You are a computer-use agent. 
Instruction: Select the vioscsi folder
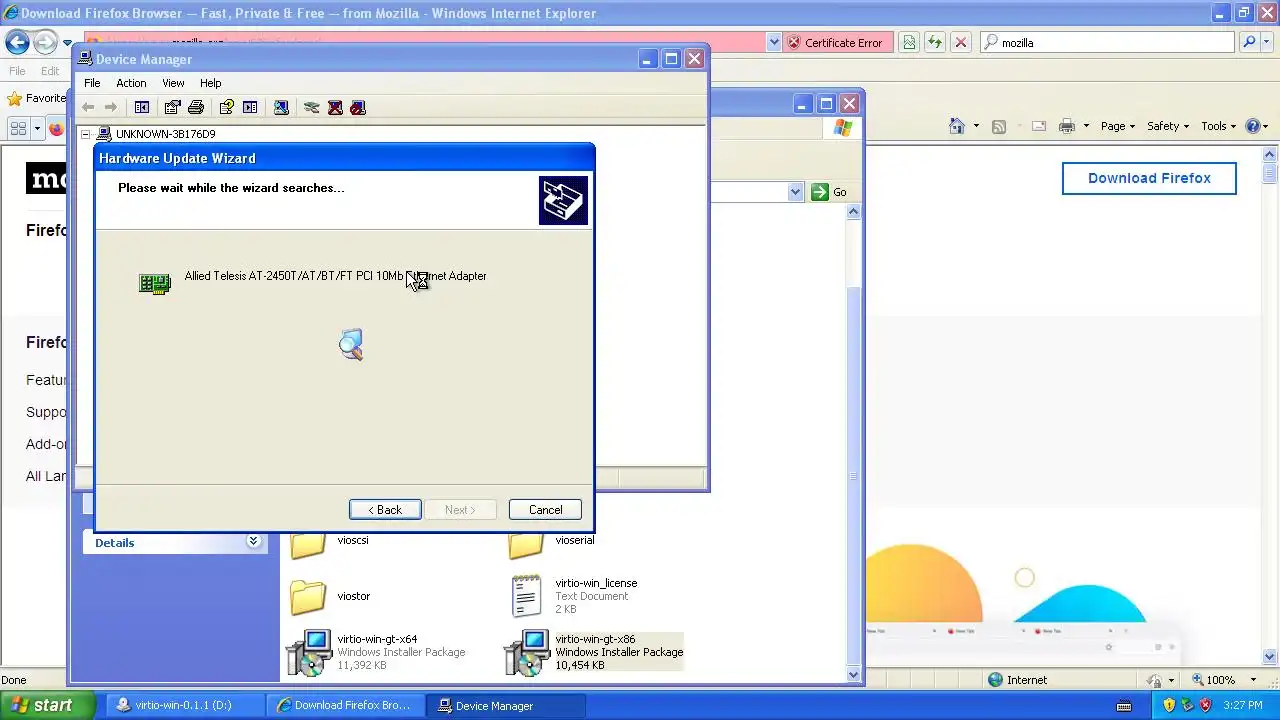click(330, 543)
